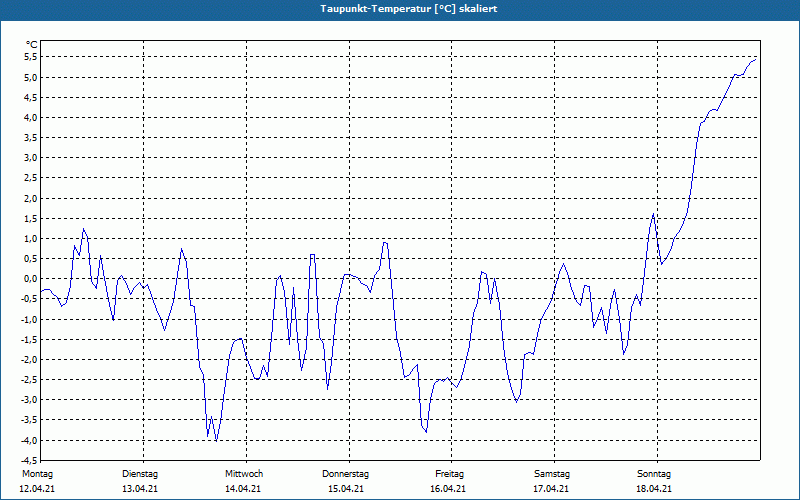800x500 pixels.
Task: Click the chart title 'Taupunkt-Temperatur [°C] skaliert'
Action: click(x=409, y=9)
